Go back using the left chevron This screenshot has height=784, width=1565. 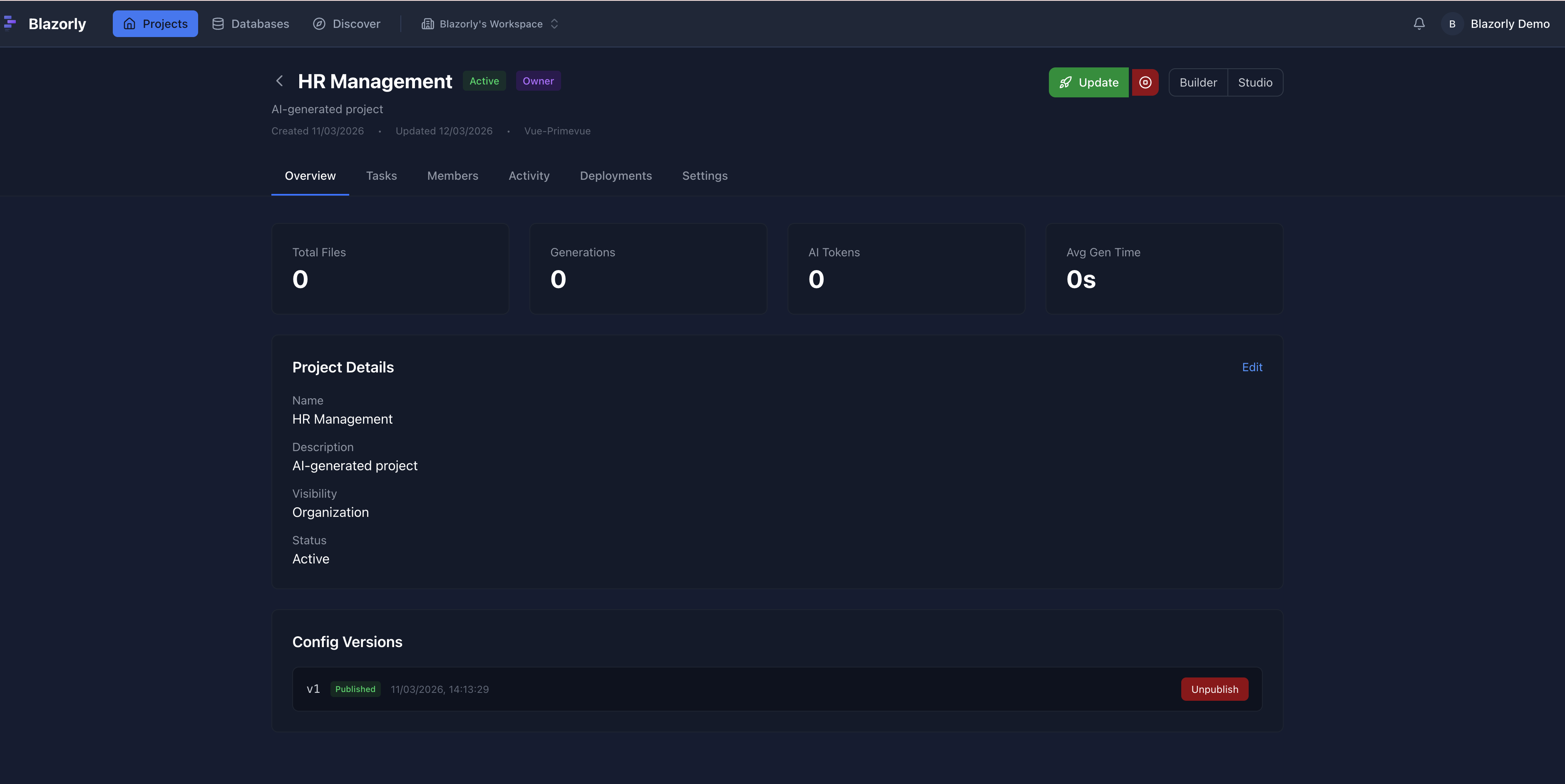[x=279, y=81]
